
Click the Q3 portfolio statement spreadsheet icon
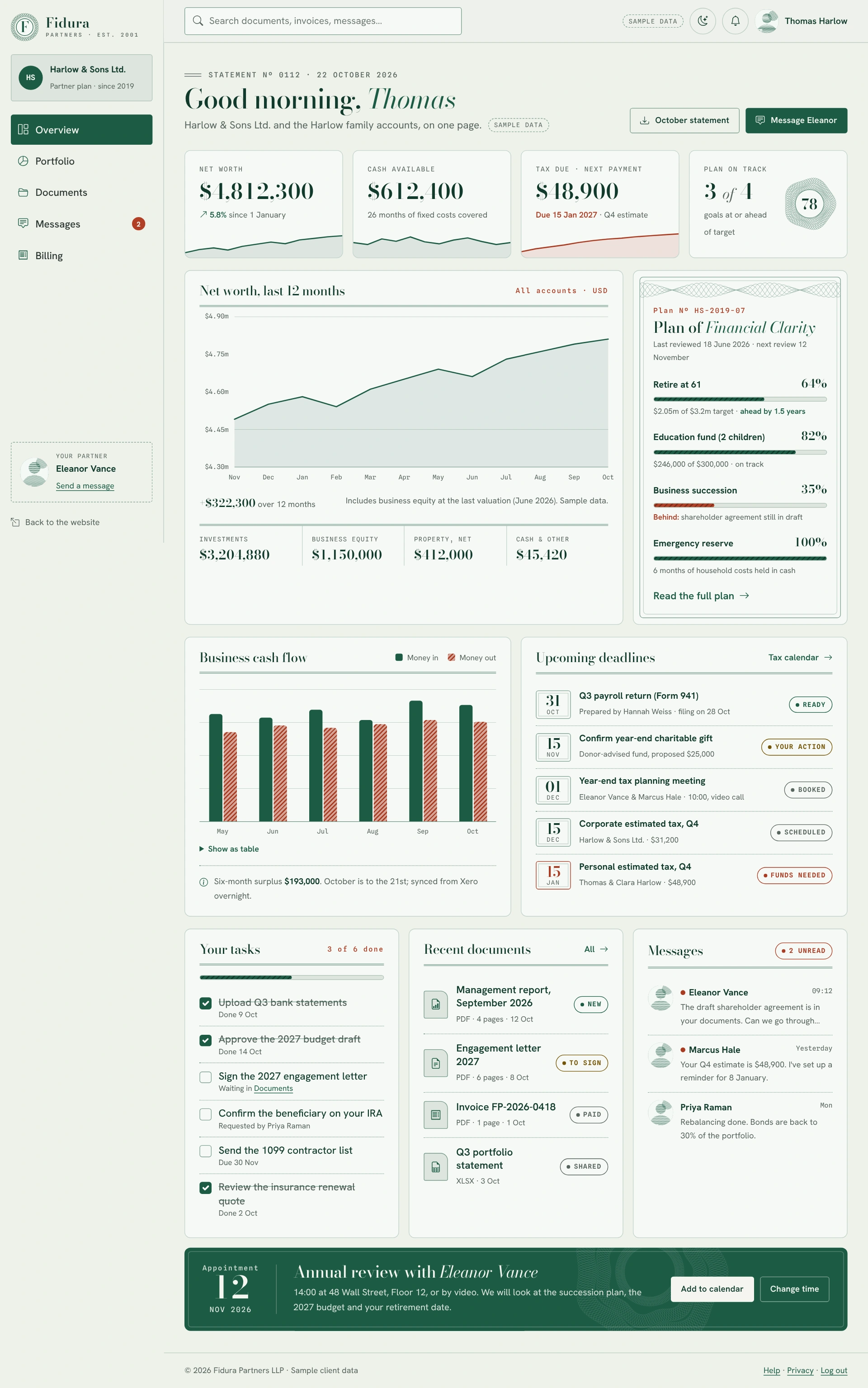(x=436, y=1167)
